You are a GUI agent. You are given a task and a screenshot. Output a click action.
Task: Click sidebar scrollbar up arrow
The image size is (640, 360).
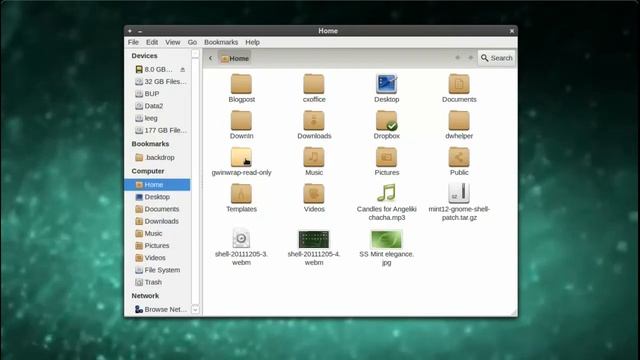(195, 54)
